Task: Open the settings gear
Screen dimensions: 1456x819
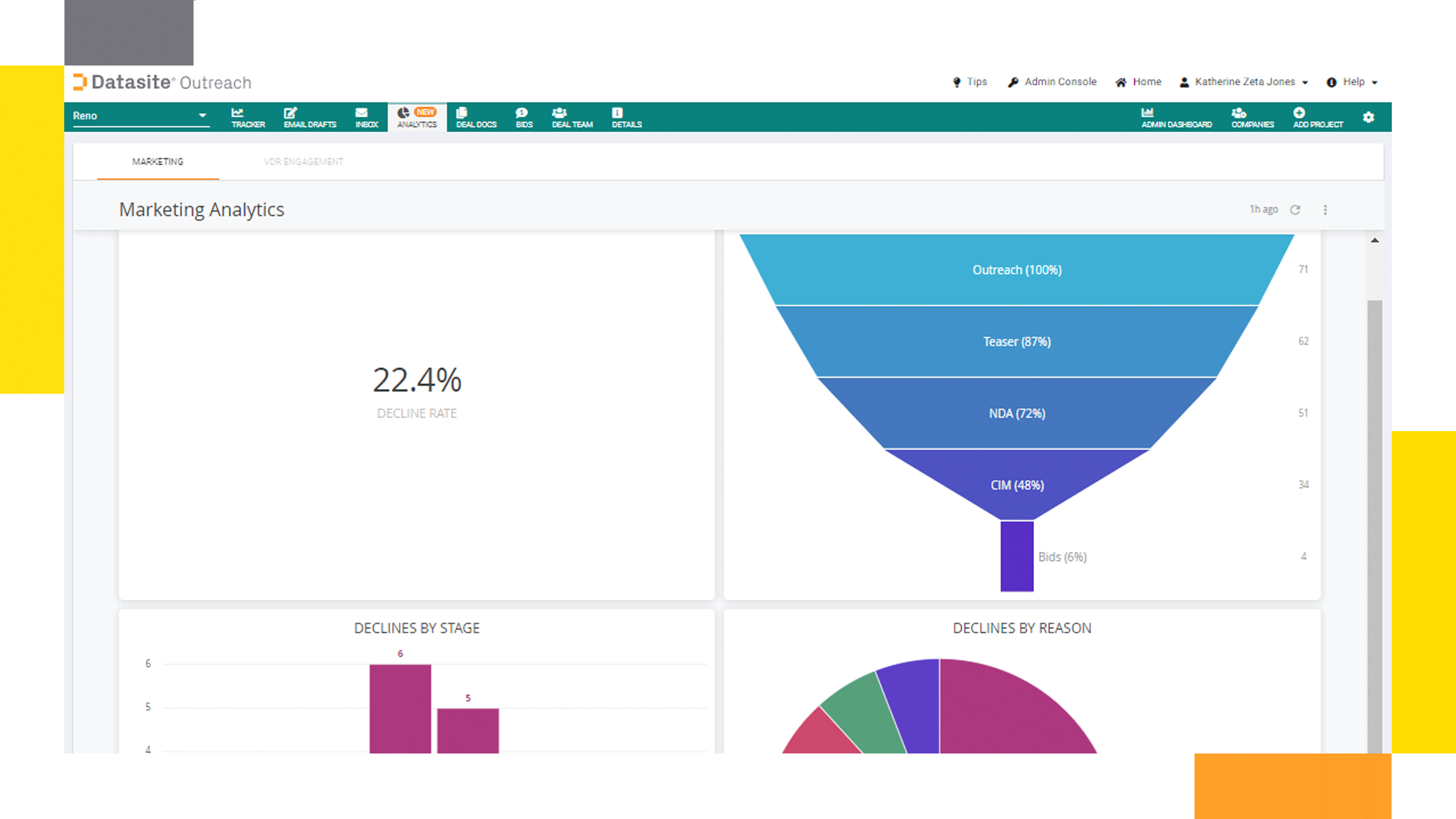Action: pyautogui.click(x=1368, y=117)
